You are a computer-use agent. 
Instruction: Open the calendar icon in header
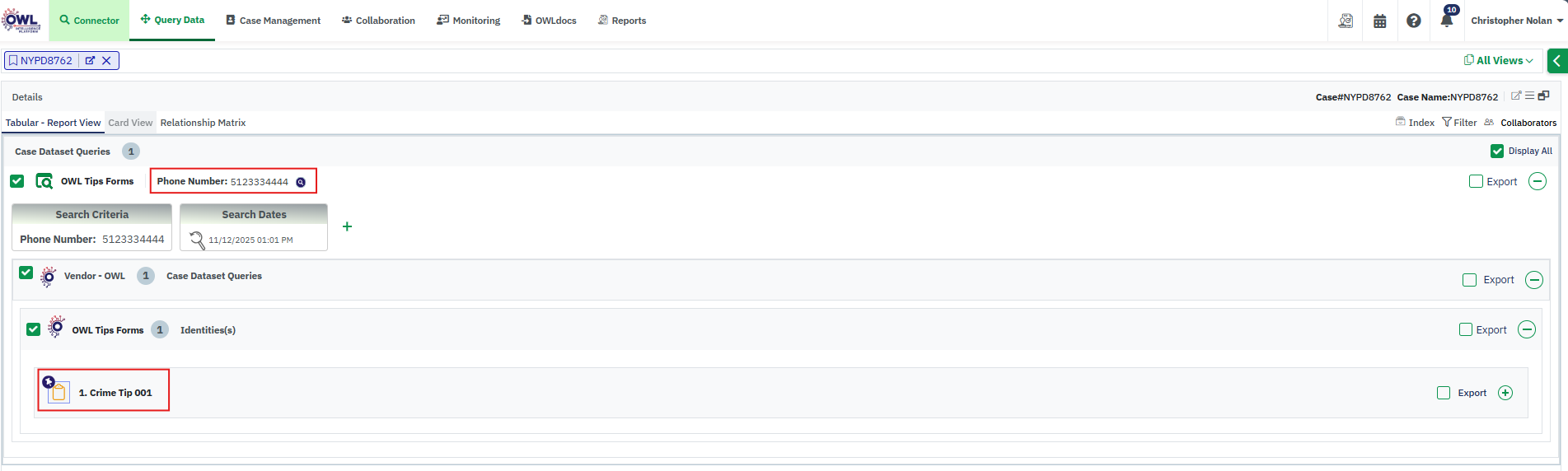coord(1380,21)
